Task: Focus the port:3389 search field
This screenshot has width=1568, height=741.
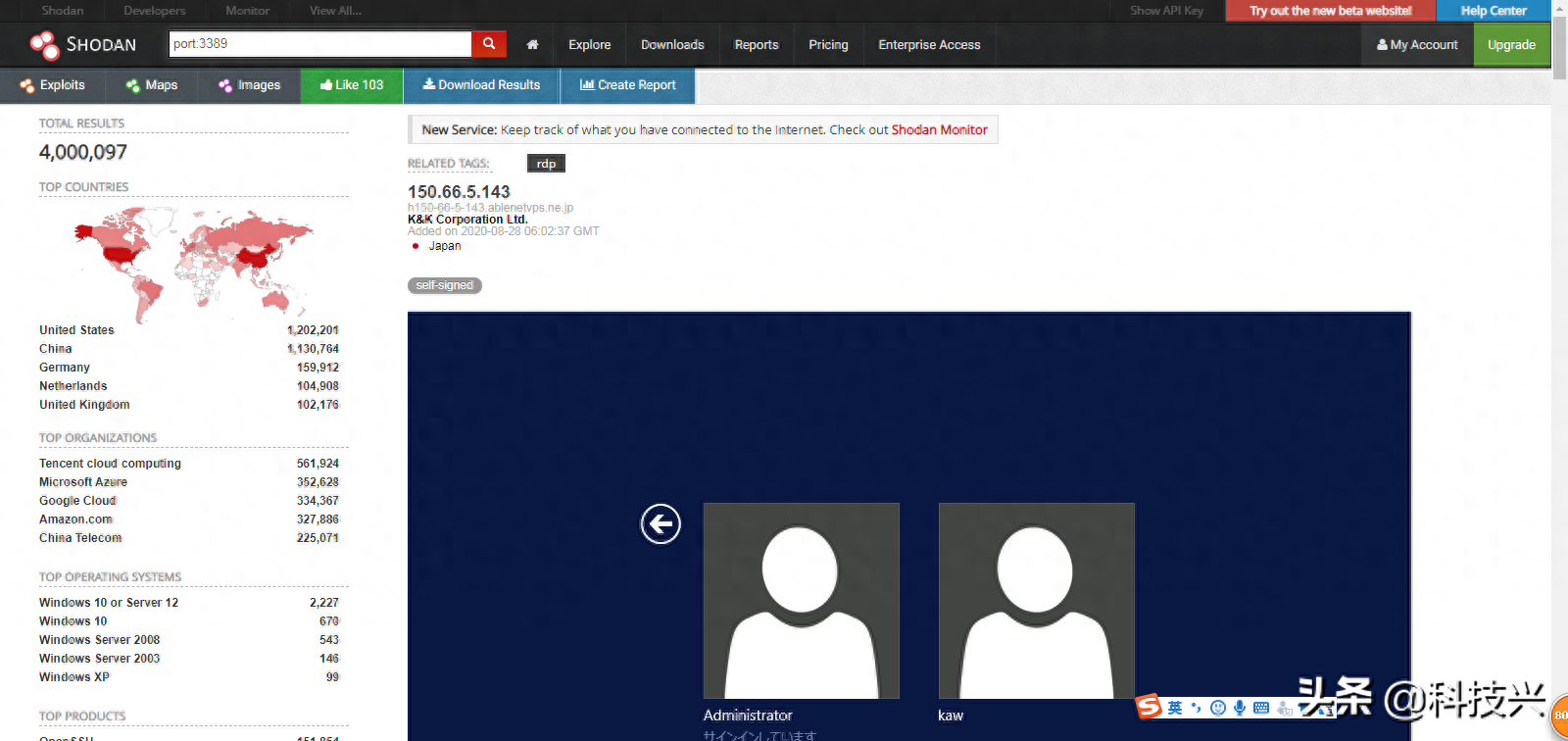Action: pyautogui.click(x=320, y=44)
